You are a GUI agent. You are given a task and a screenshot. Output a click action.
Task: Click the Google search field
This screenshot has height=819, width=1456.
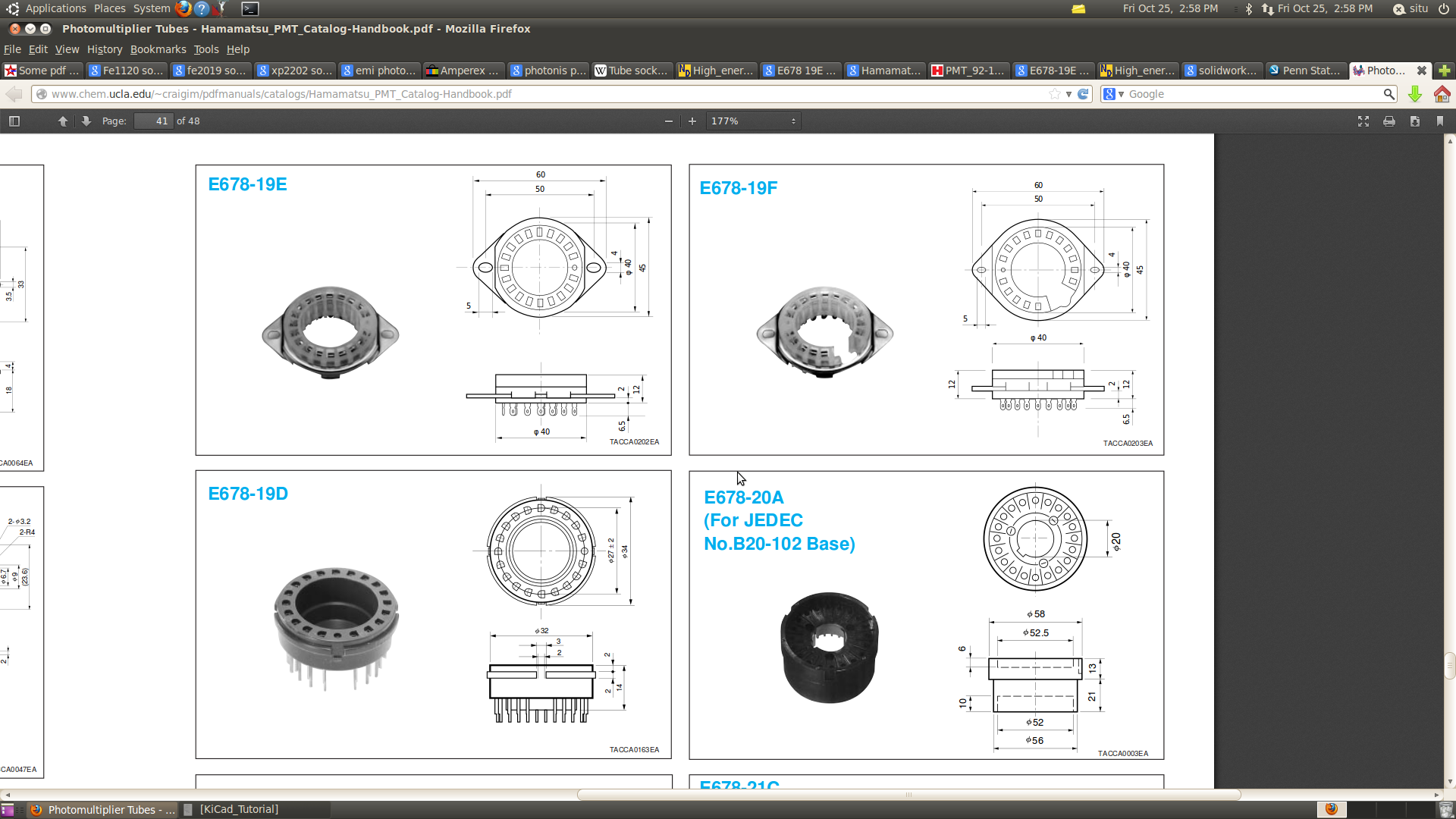(1253, 94)
